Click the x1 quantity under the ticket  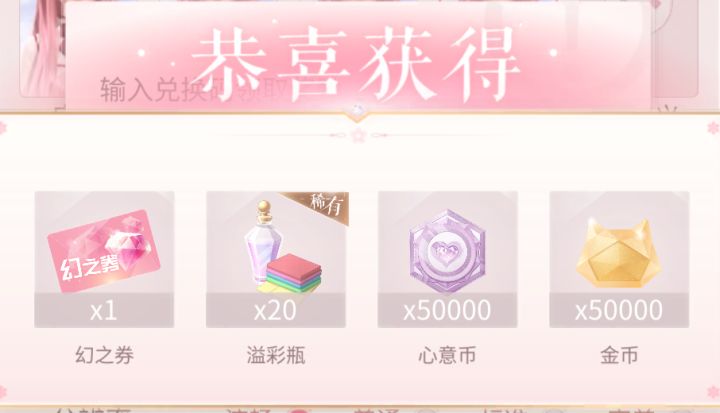pyautogui.click(x=104, y=311)
